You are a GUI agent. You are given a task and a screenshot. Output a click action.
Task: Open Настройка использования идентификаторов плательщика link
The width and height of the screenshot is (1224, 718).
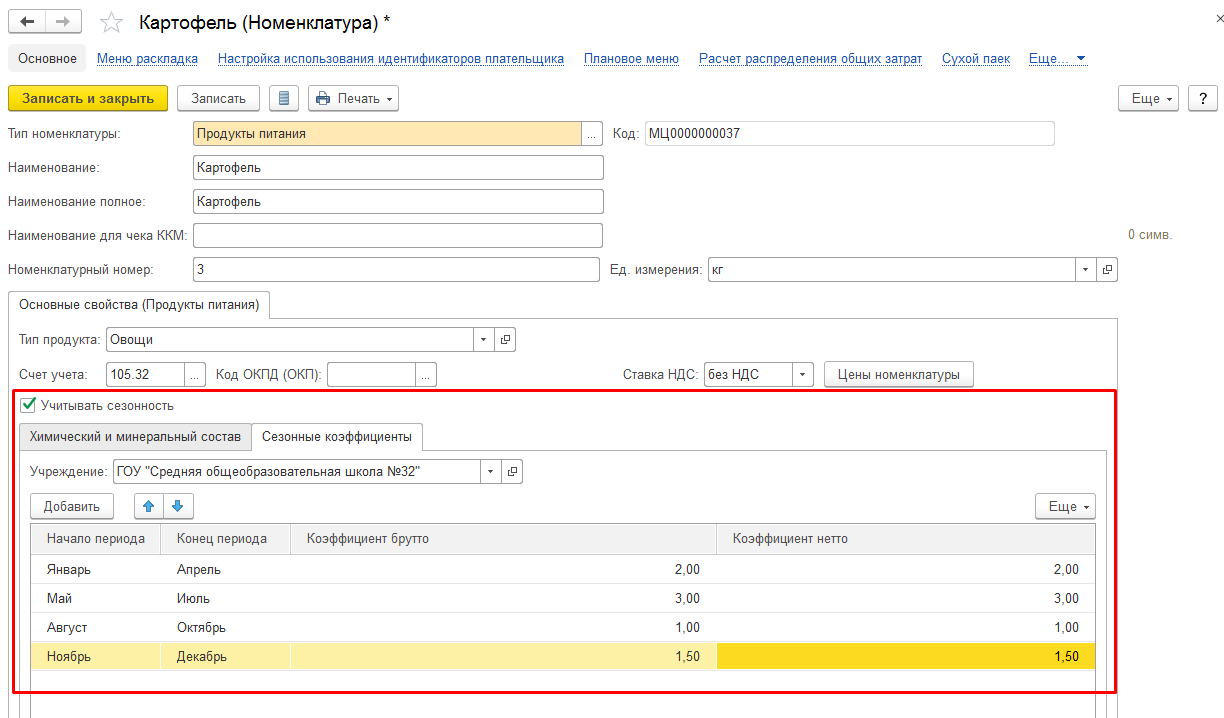(x=391, y=59)
